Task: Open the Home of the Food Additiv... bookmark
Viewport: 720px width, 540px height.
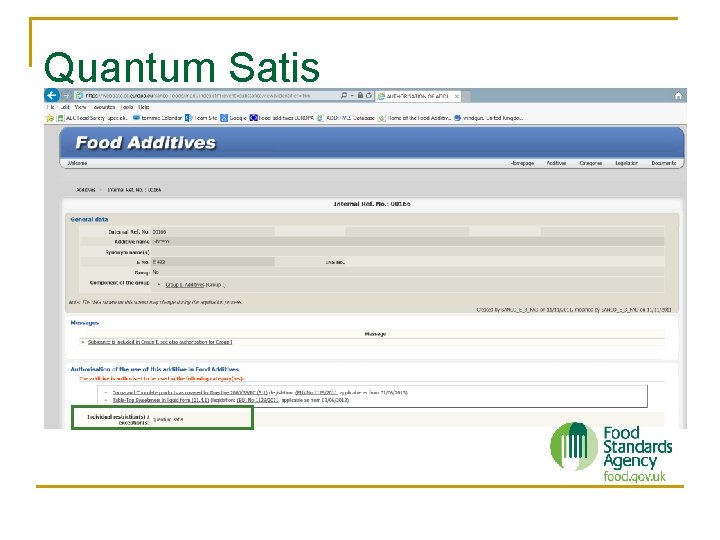Action: tap(414, 118)
